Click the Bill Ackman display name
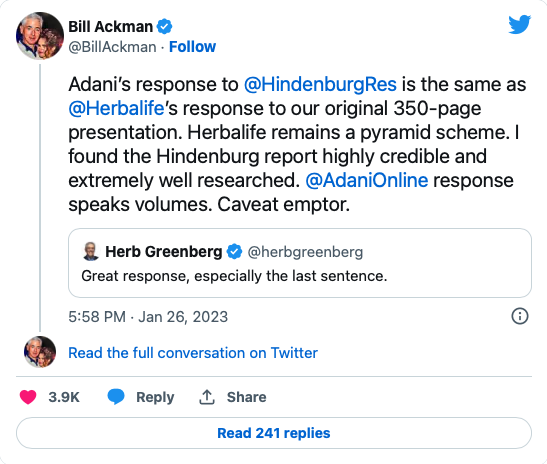Screen dimensions: 547x464 coord(111,27)
